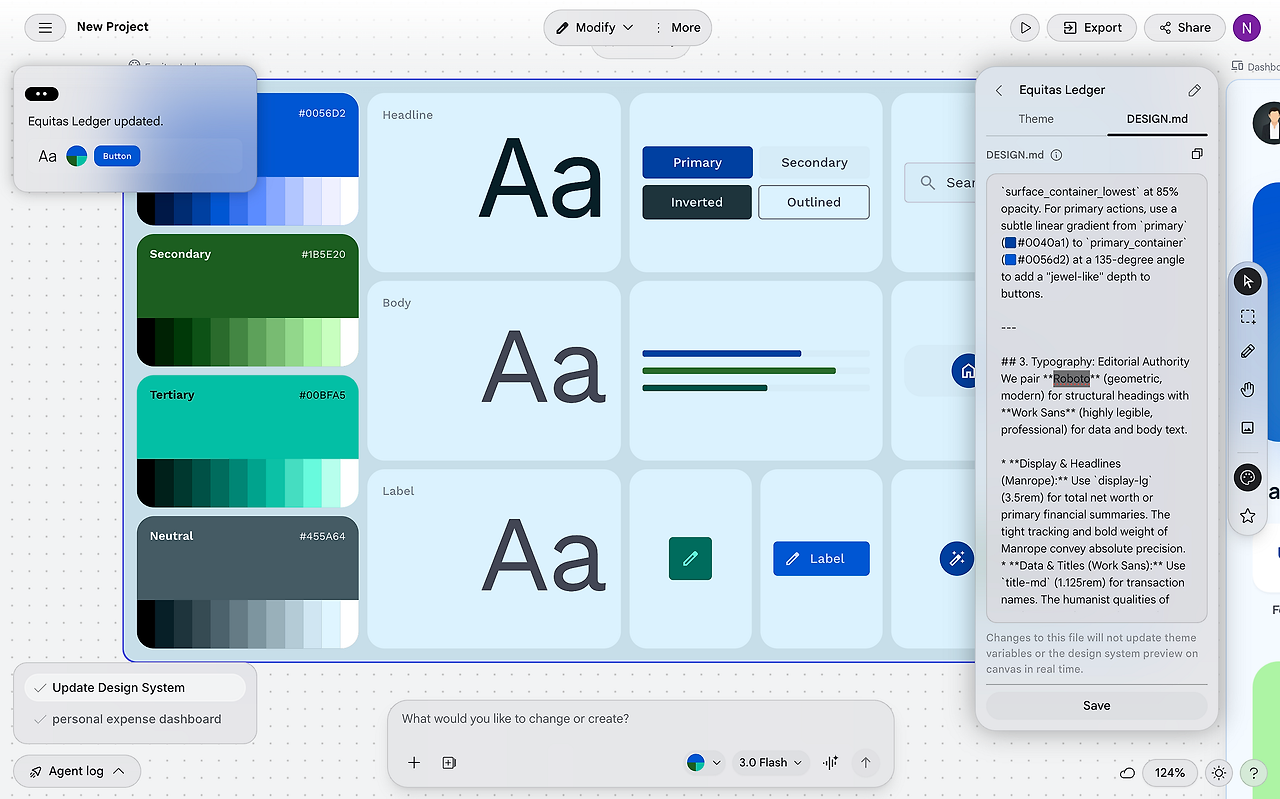The height and width of the screenshot is (799, 1280).
Task: Click the round blue home icon in the preview
Action: 966,371
